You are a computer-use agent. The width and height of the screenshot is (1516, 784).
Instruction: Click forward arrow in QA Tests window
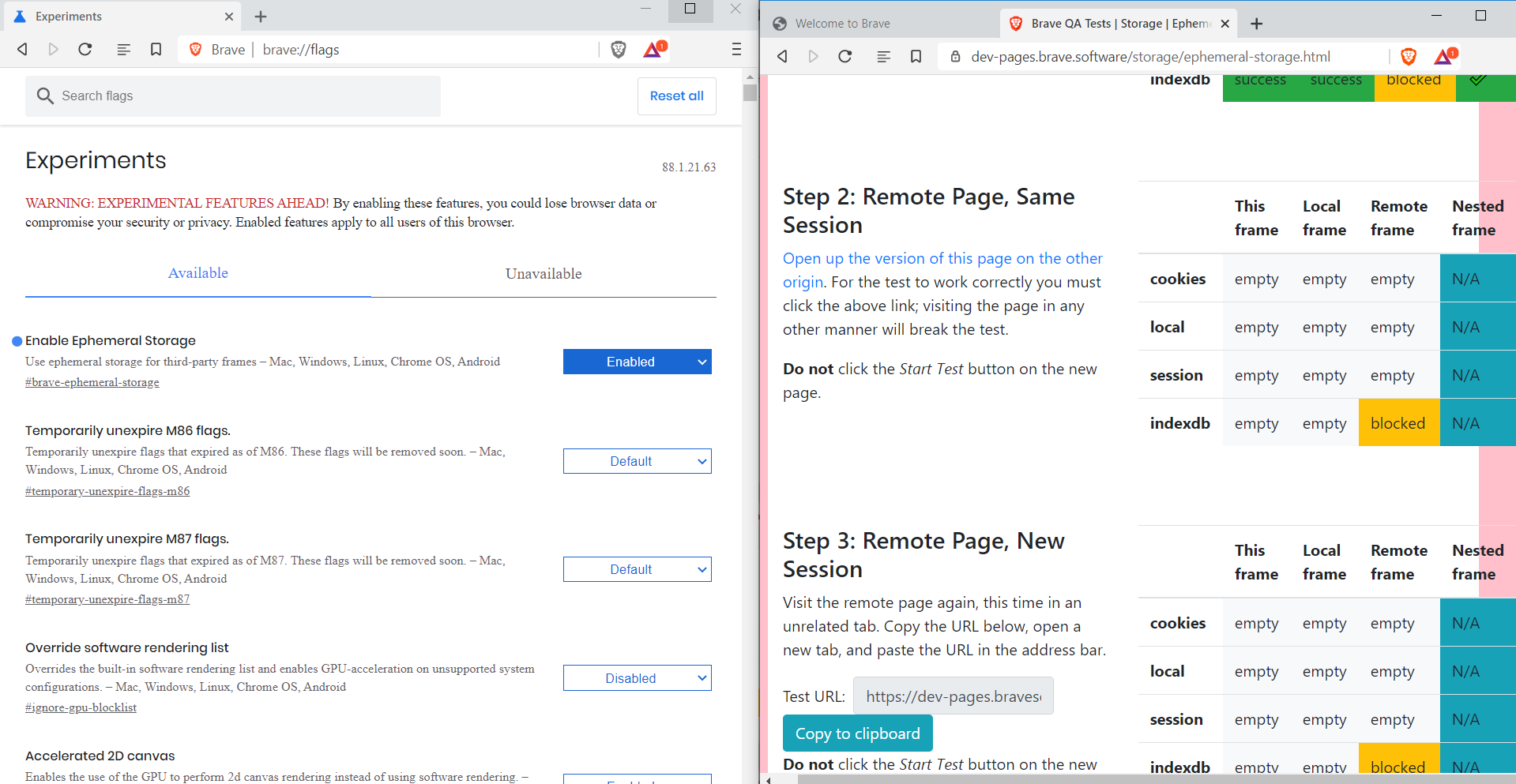point(813,56)
